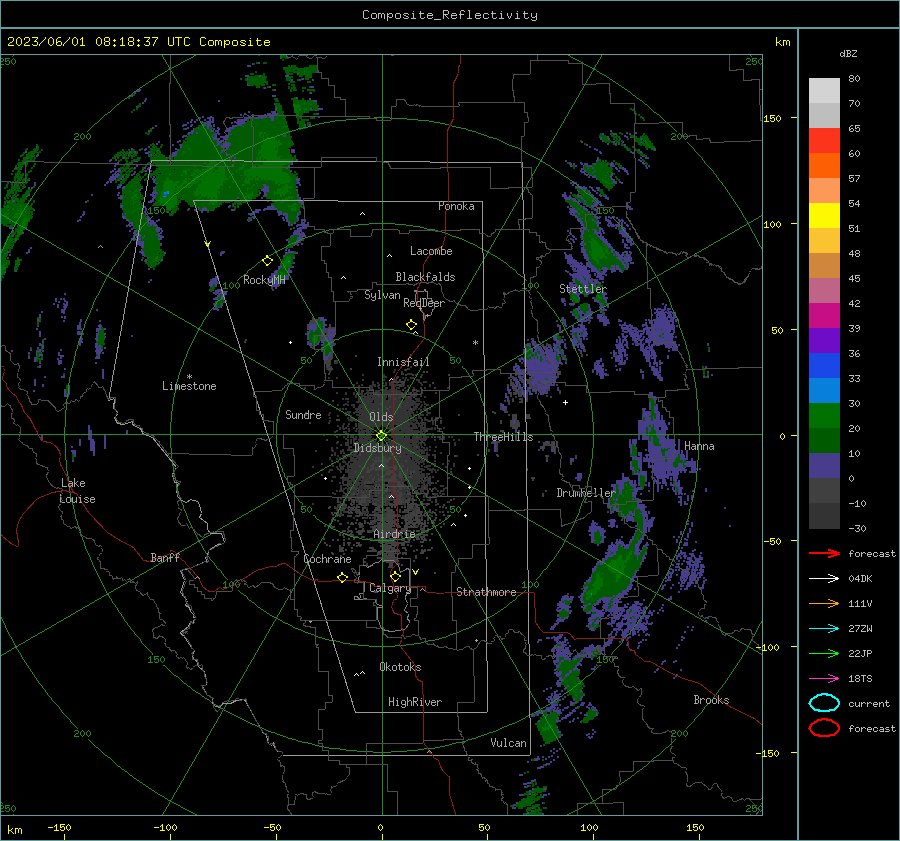Click the yellow v marker near Calgary
This screenshot has height=841, width=900.
click(x=415, y=572)
